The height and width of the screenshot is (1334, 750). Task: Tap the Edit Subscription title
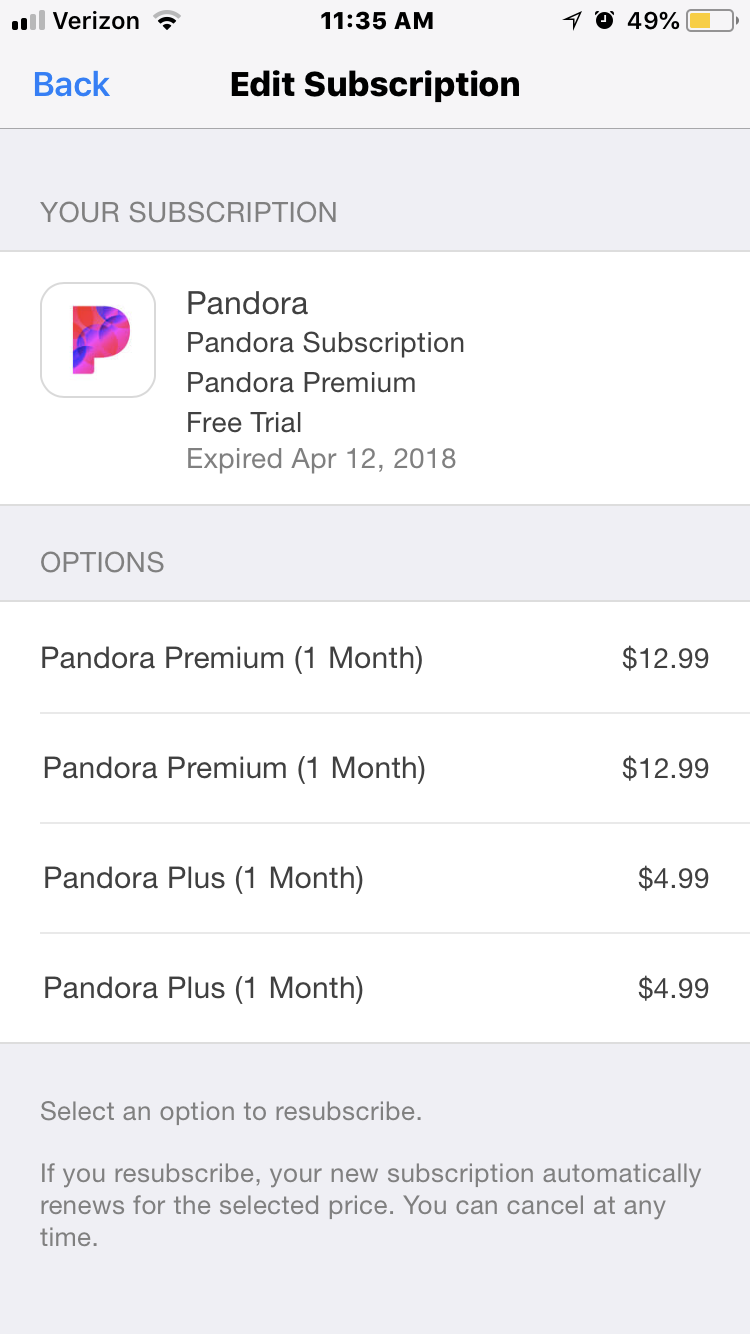pyautogui.click(x=375, y=84)
